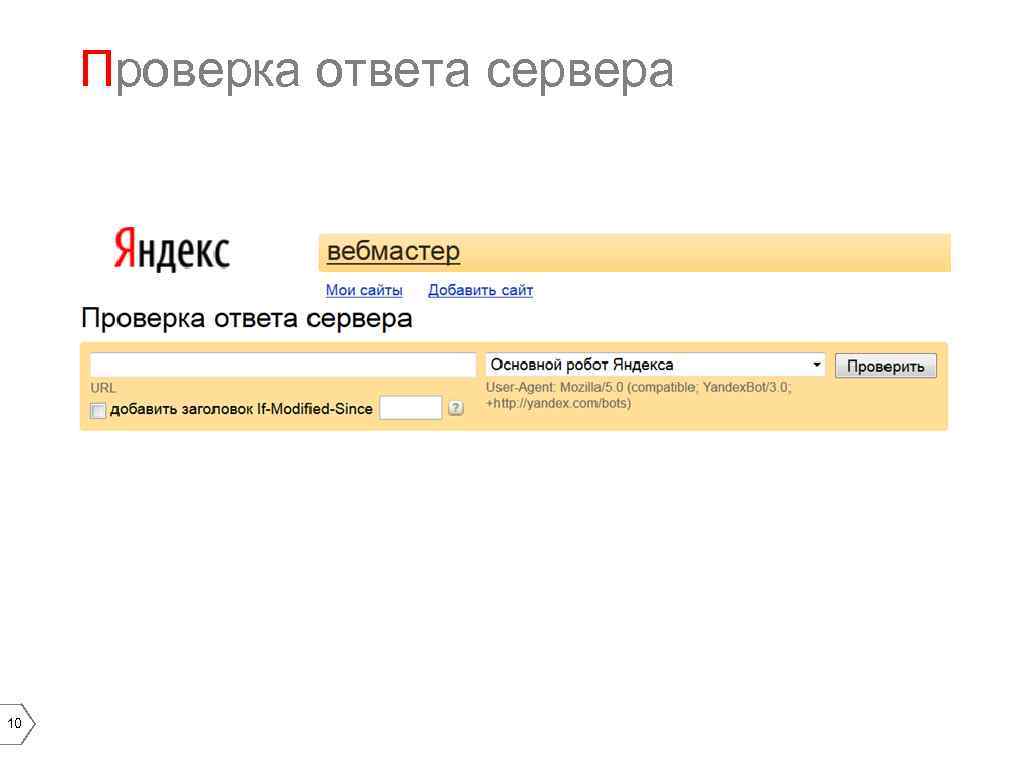
Task: Go to Мои сайты
Action: [x=364, y=290]
